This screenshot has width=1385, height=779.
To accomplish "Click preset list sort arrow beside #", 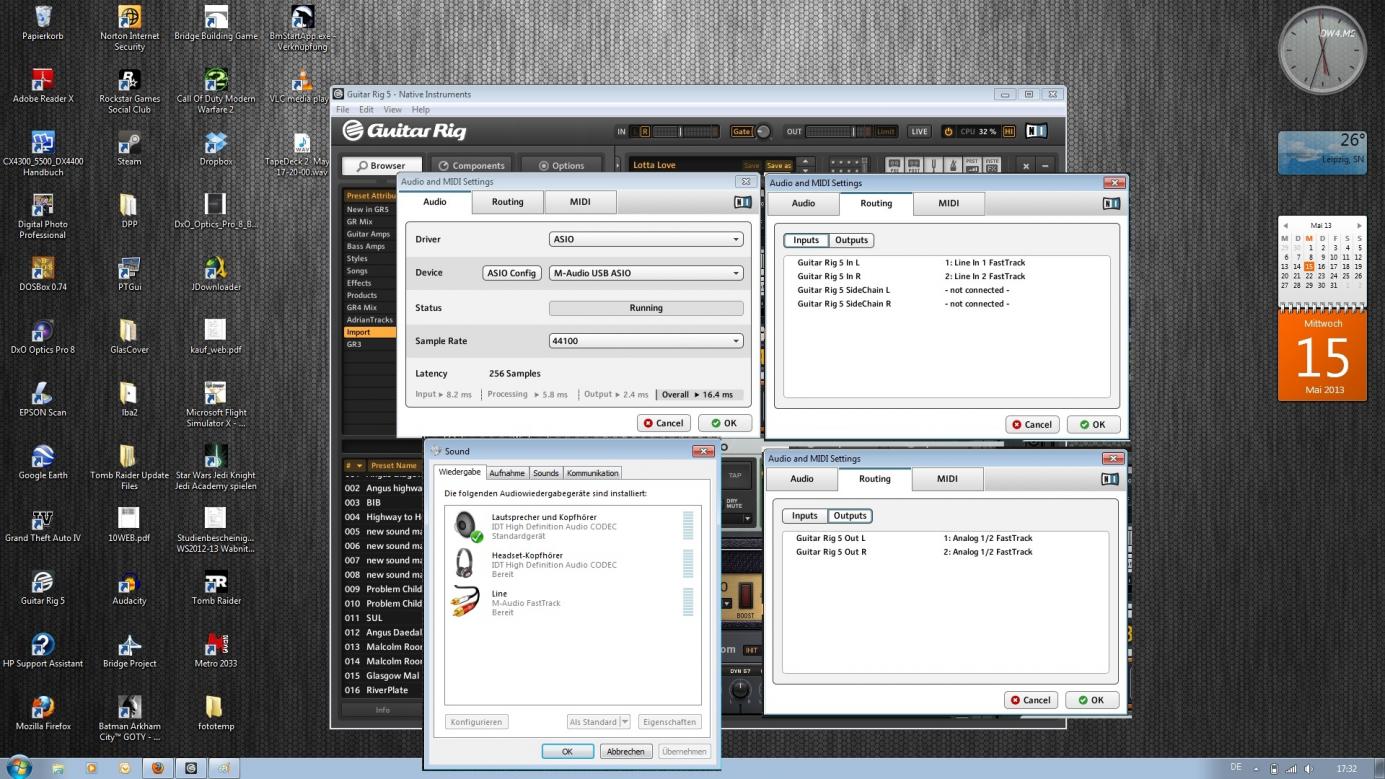I will 358,465.
